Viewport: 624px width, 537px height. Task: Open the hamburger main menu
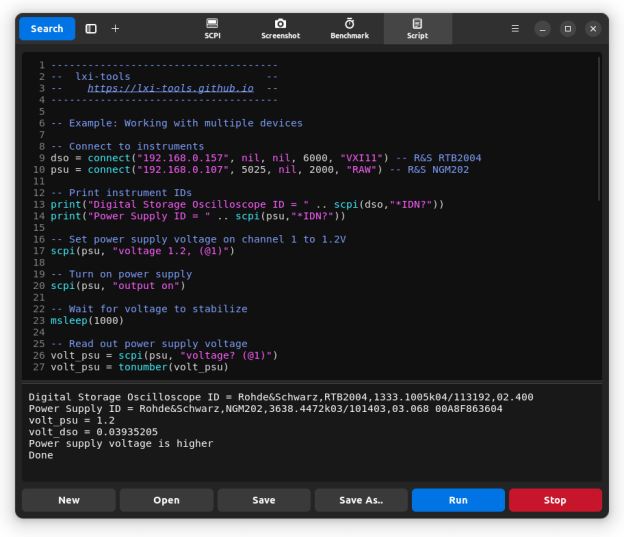coord(515,29)
